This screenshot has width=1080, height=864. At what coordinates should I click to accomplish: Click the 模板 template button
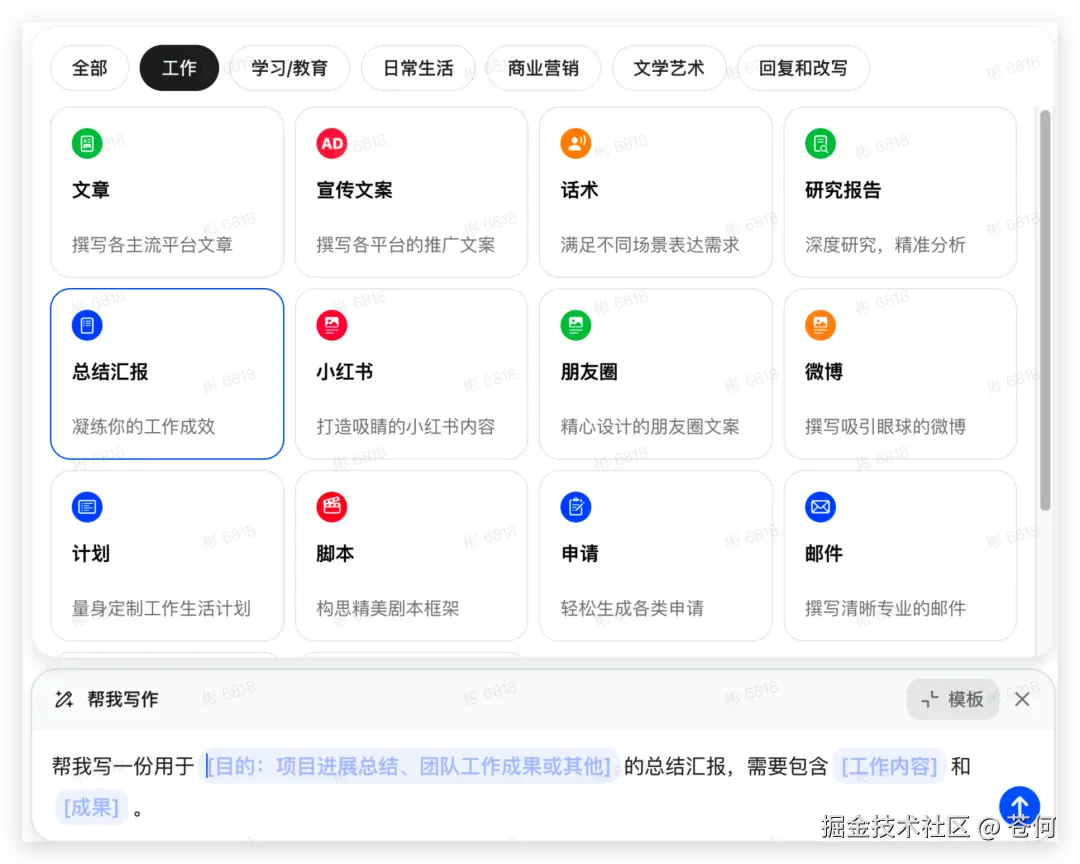coord(952,699)
